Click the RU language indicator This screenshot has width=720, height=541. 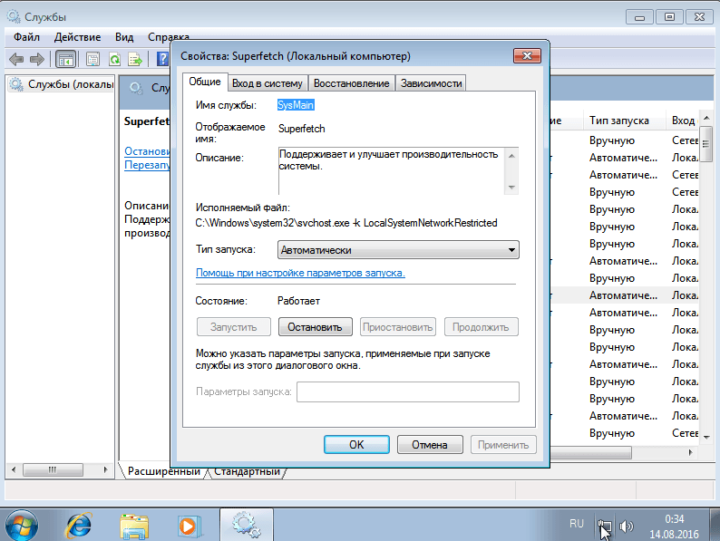click(576, 524)
